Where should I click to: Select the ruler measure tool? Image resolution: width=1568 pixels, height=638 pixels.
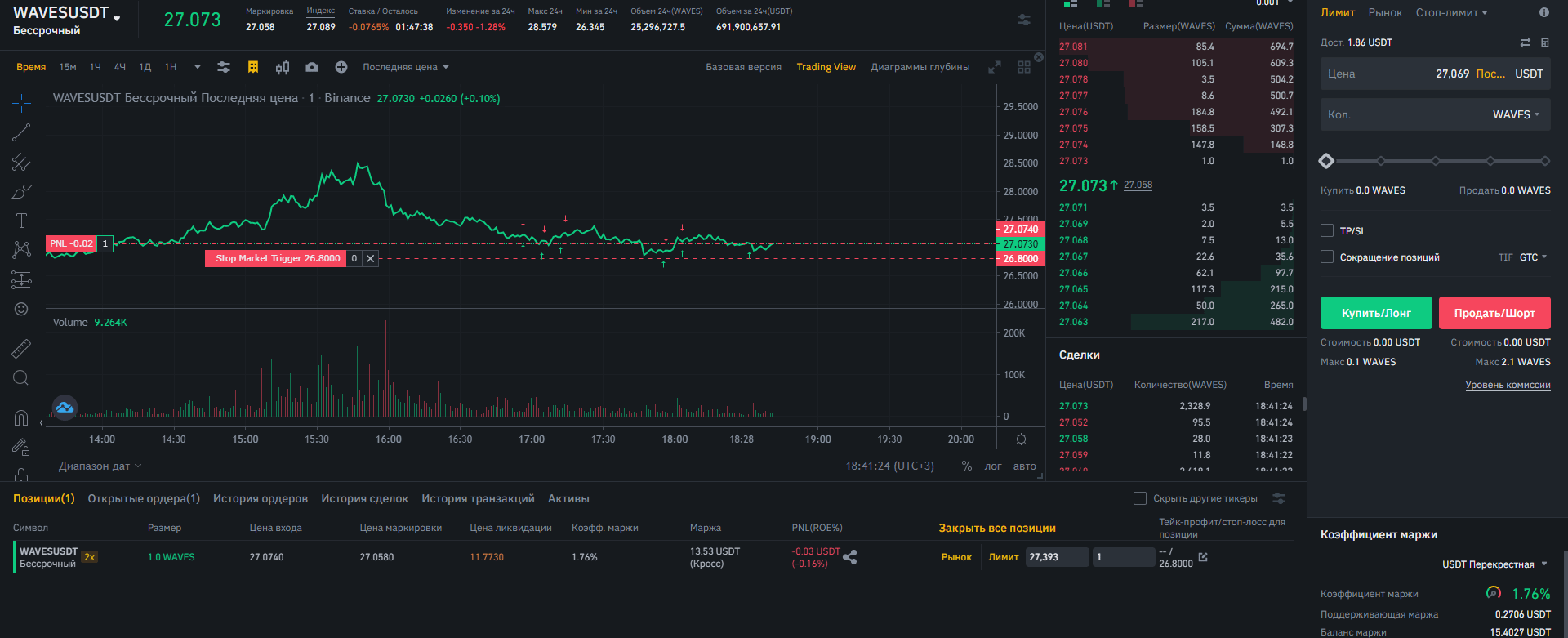(x=21, y=349)
